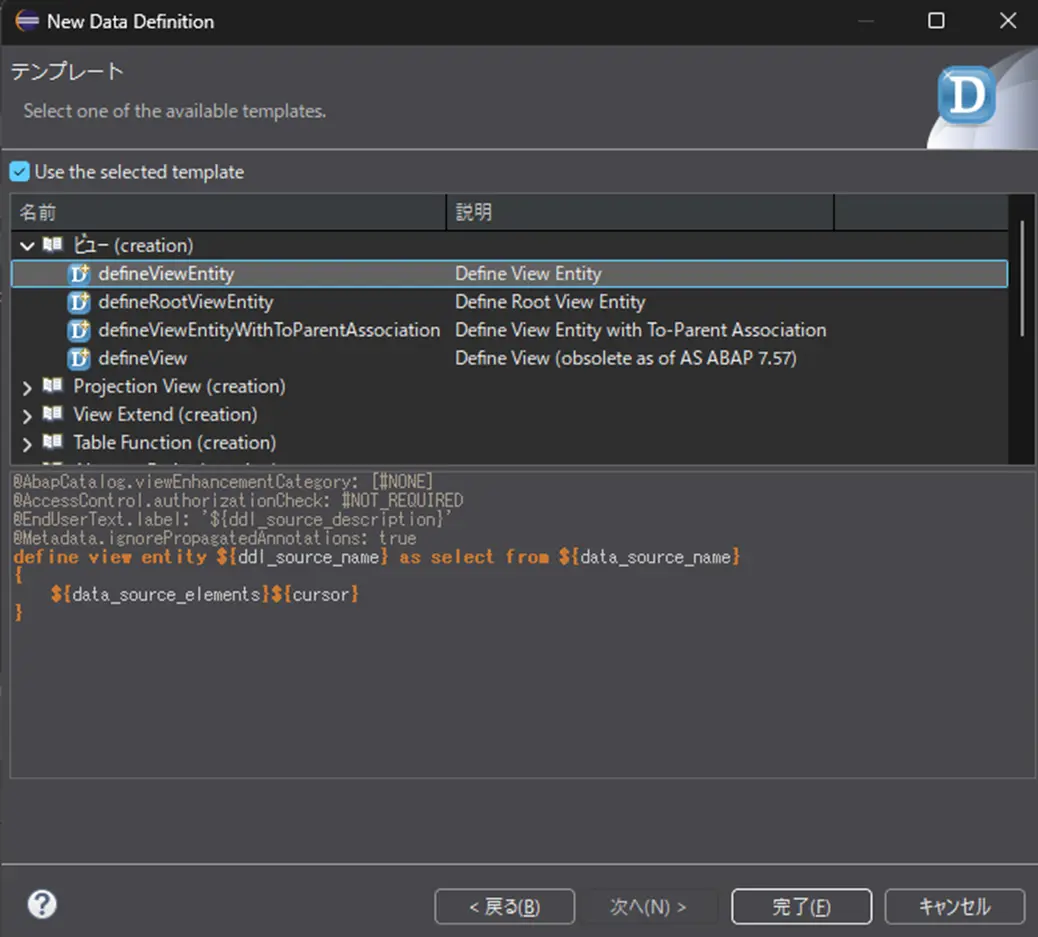Click the book icon beside View Extend (creation)

pyautogui.click(x=52, y=414)
